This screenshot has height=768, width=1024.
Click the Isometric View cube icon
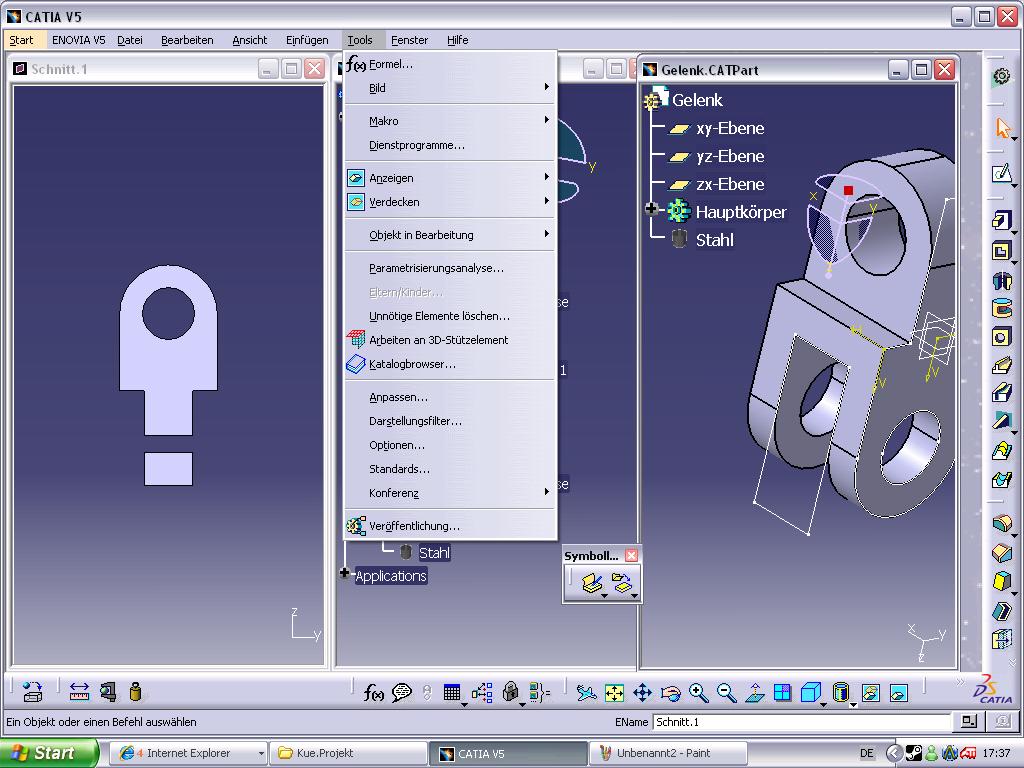(x=810, y=692)
